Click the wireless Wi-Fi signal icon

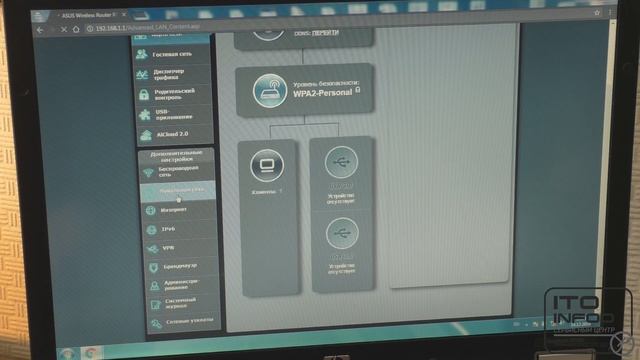148,172
